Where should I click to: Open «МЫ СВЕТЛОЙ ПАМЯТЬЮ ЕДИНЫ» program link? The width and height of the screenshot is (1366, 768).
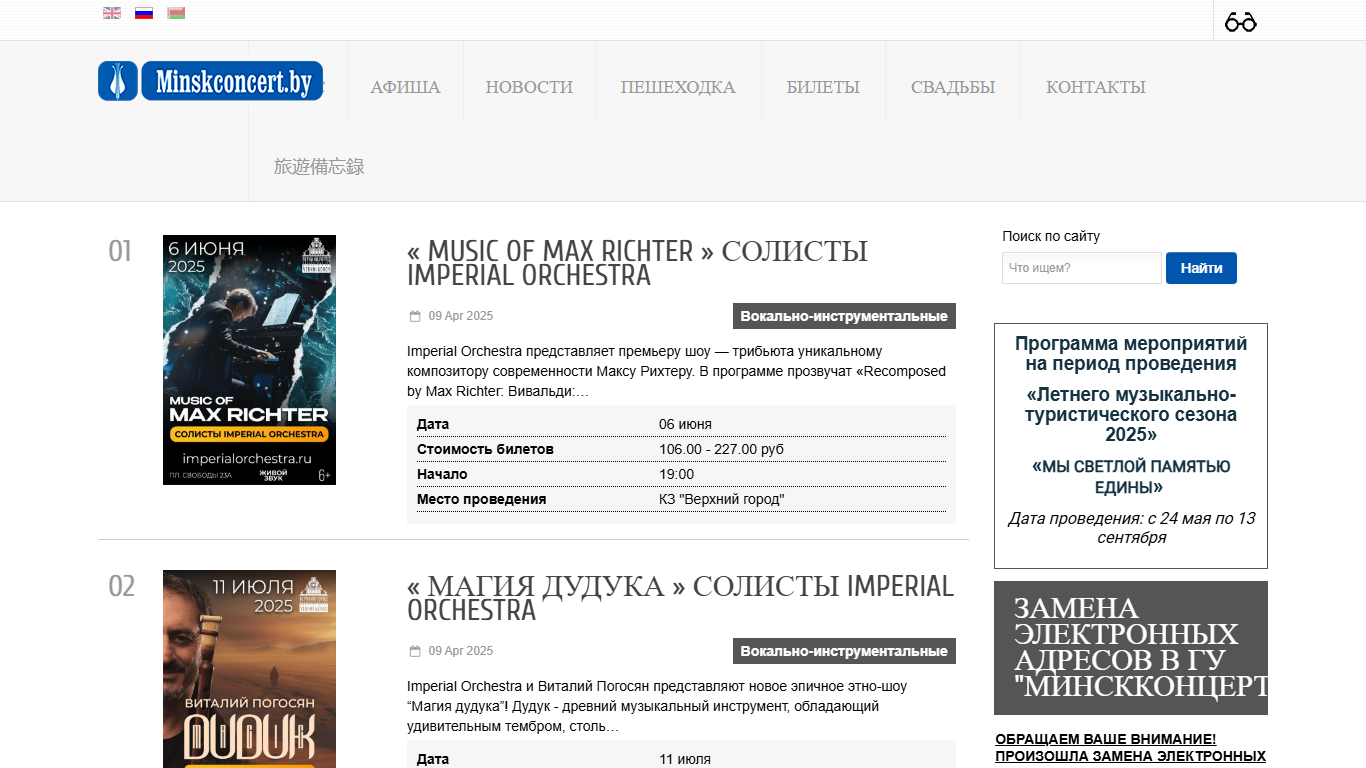[1131, 477]
